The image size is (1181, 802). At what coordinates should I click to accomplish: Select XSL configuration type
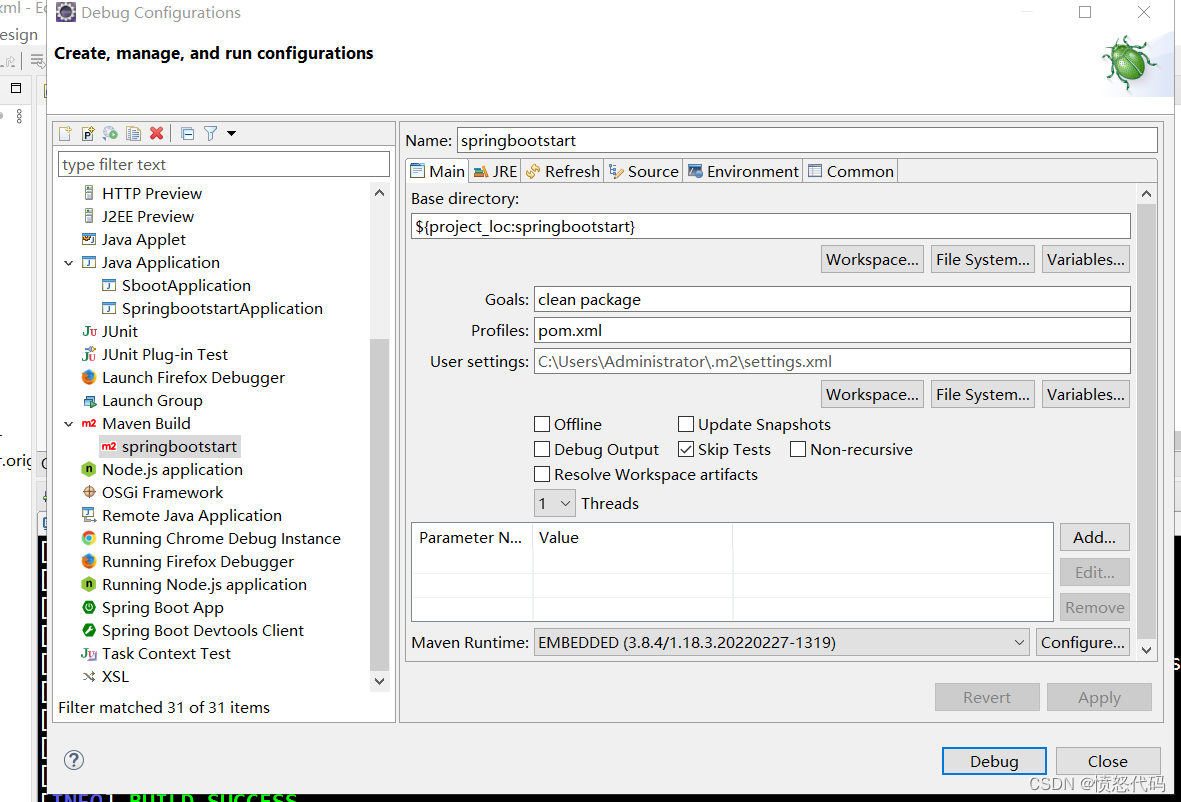point(115,676)
